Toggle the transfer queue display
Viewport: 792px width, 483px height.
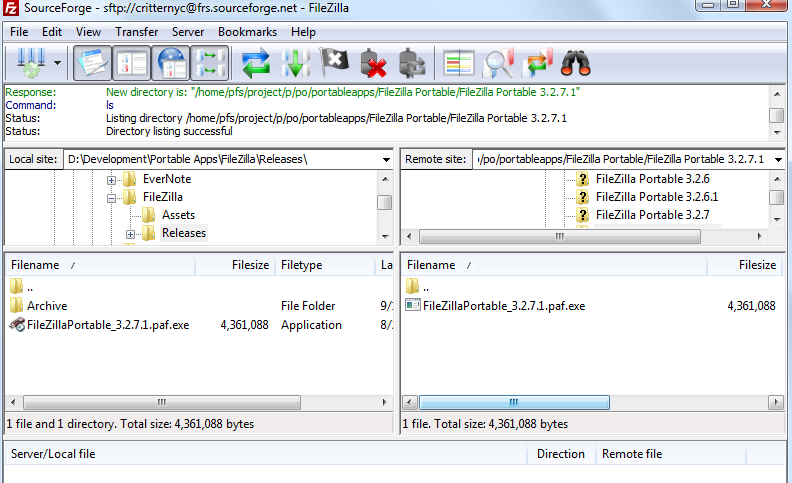pyautogui.click(x=210, y=63)
